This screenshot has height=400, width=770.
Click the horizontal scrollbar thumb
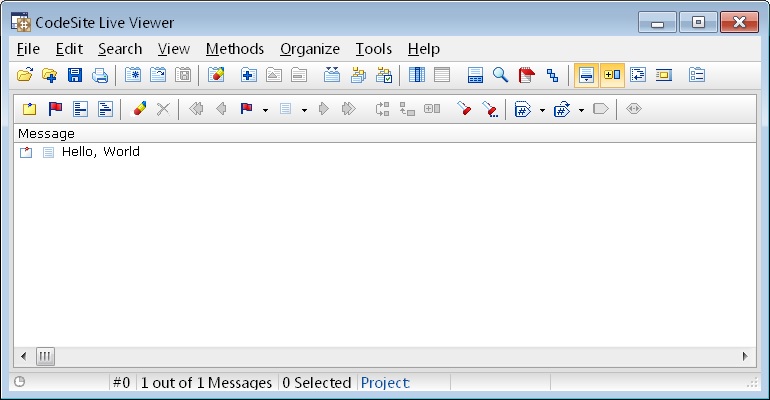tap(45, 356)
